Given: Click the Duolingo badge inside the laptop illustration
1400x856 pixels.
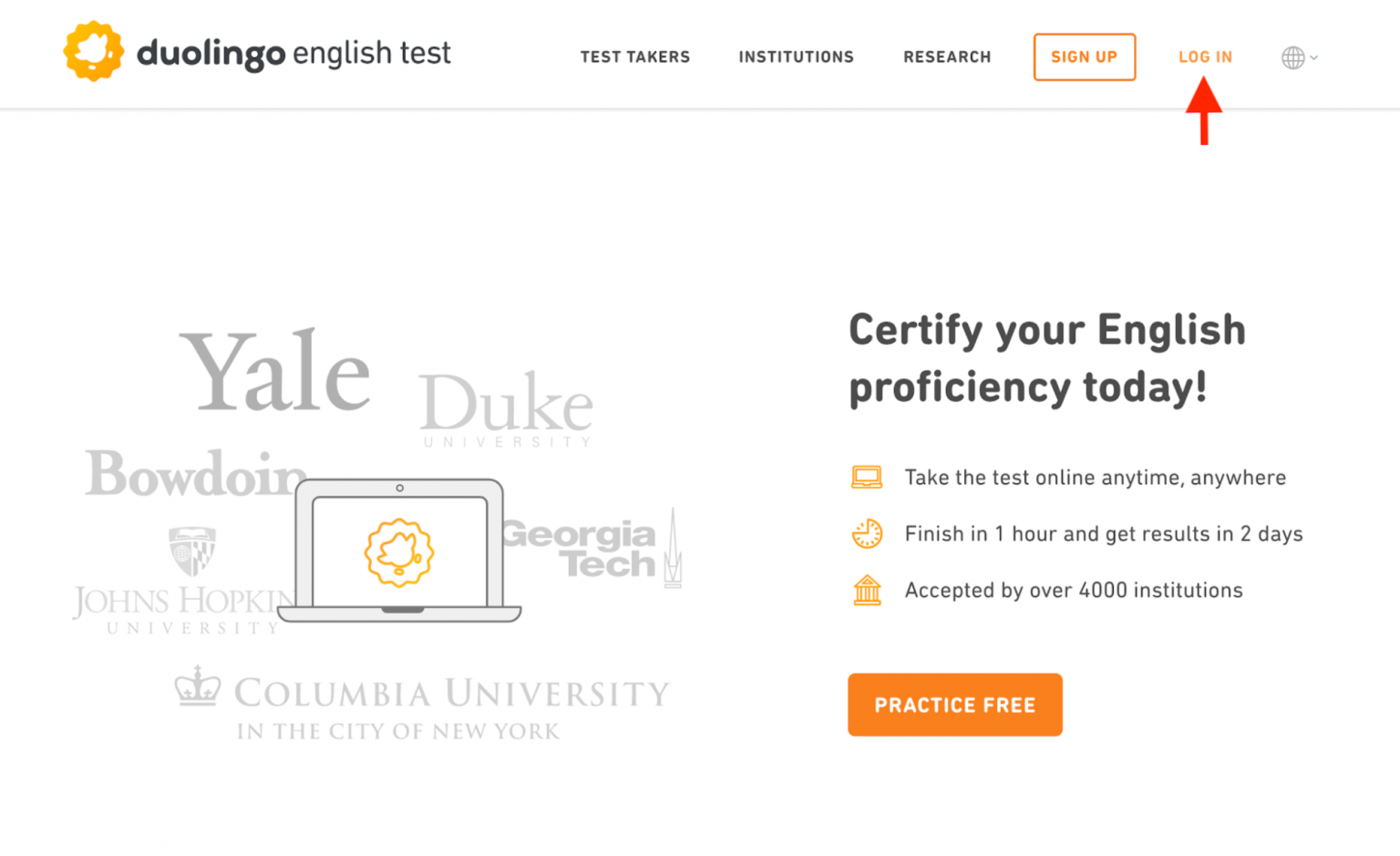Looking at the screenshot, I should pos(401,552).
